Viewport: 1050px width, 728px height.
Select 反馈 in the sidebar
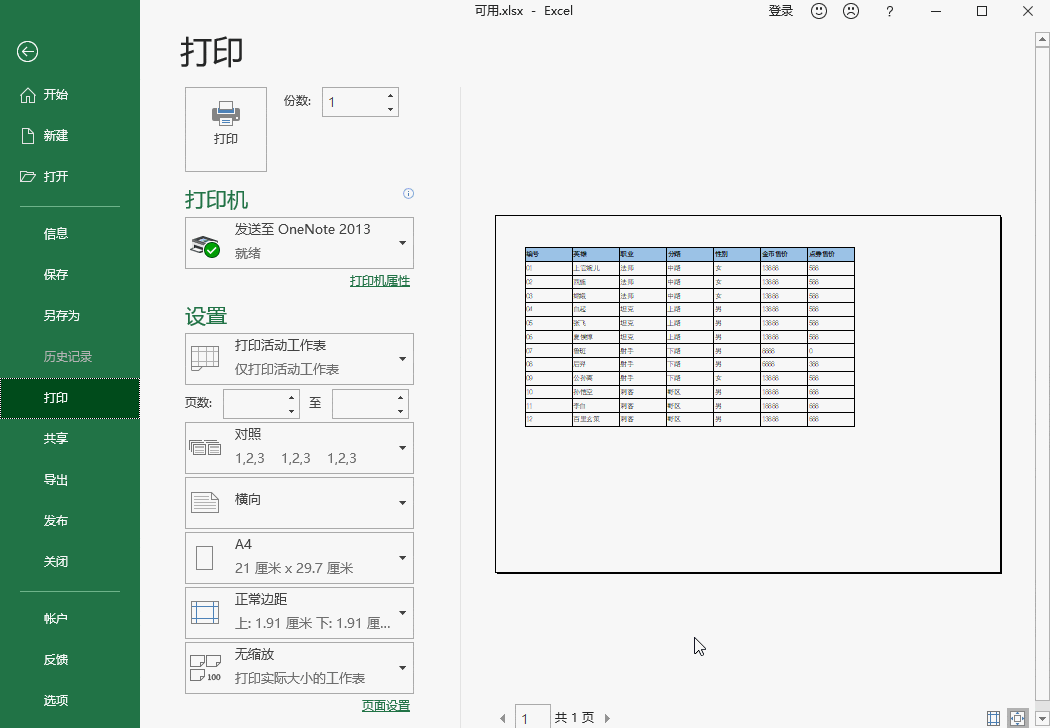tap(70, 659)
